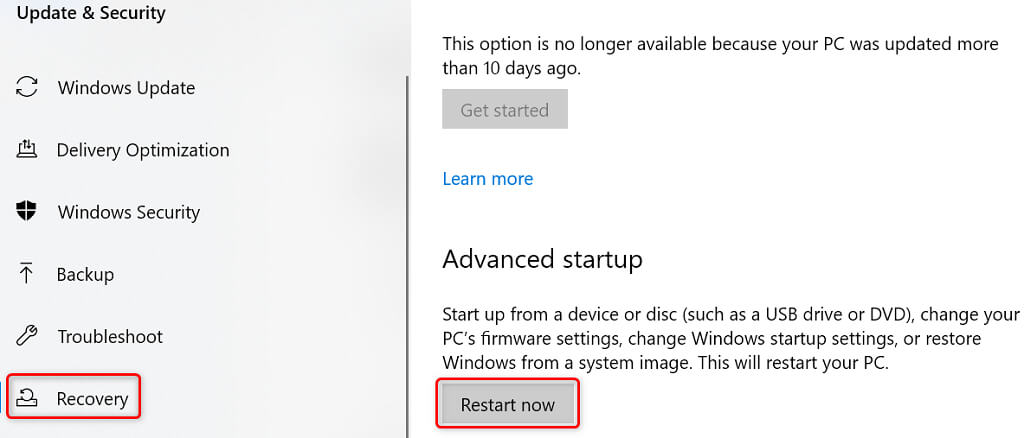Click the 'no longer available' notice text
The image size is (1024, 438).
(x=719, y=56)
